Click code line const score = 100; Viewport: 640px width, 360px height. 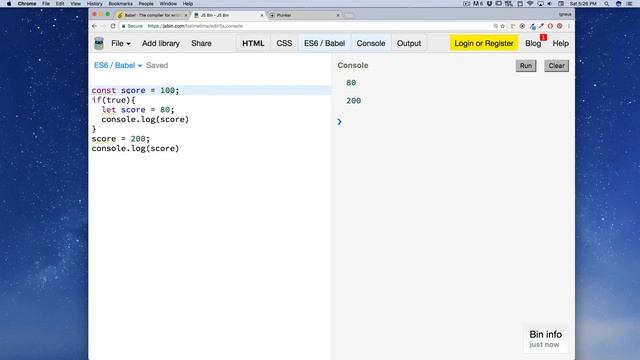(135, 90)
